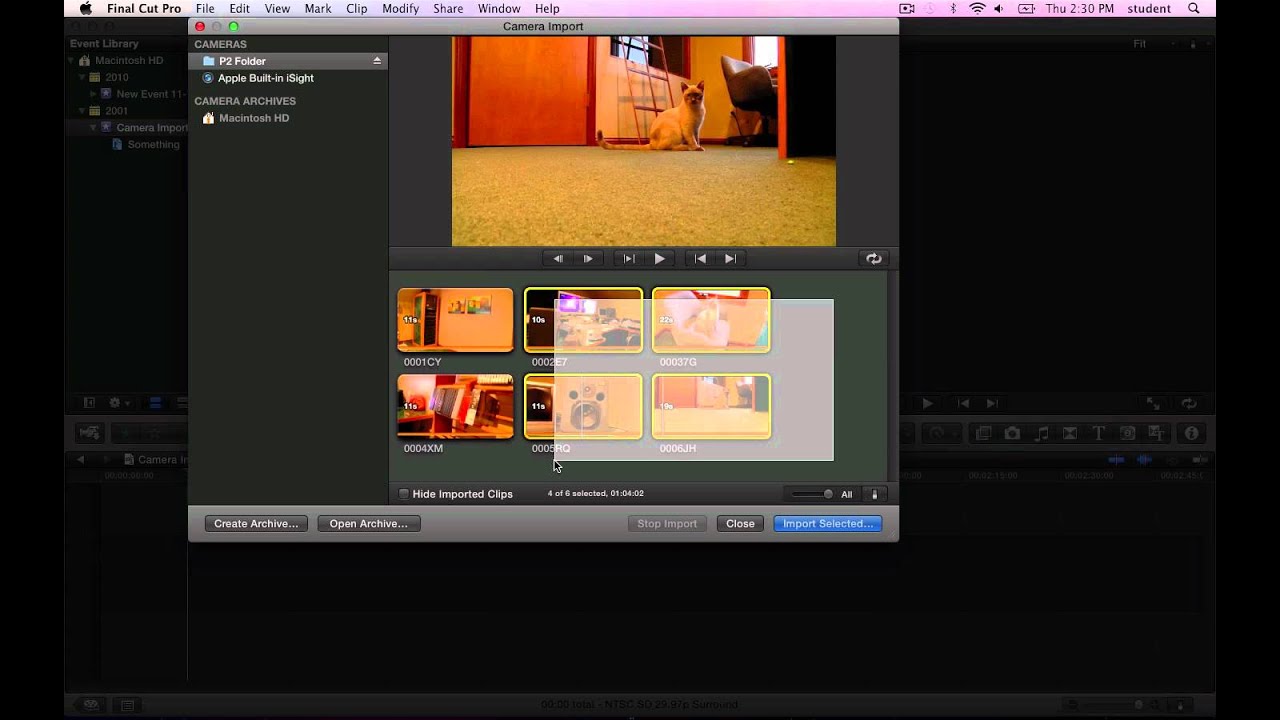The width and height of the screenshot is (1280, 720).
Task: Select clip thumbnail 0001CY
Action: pos(455,320)
